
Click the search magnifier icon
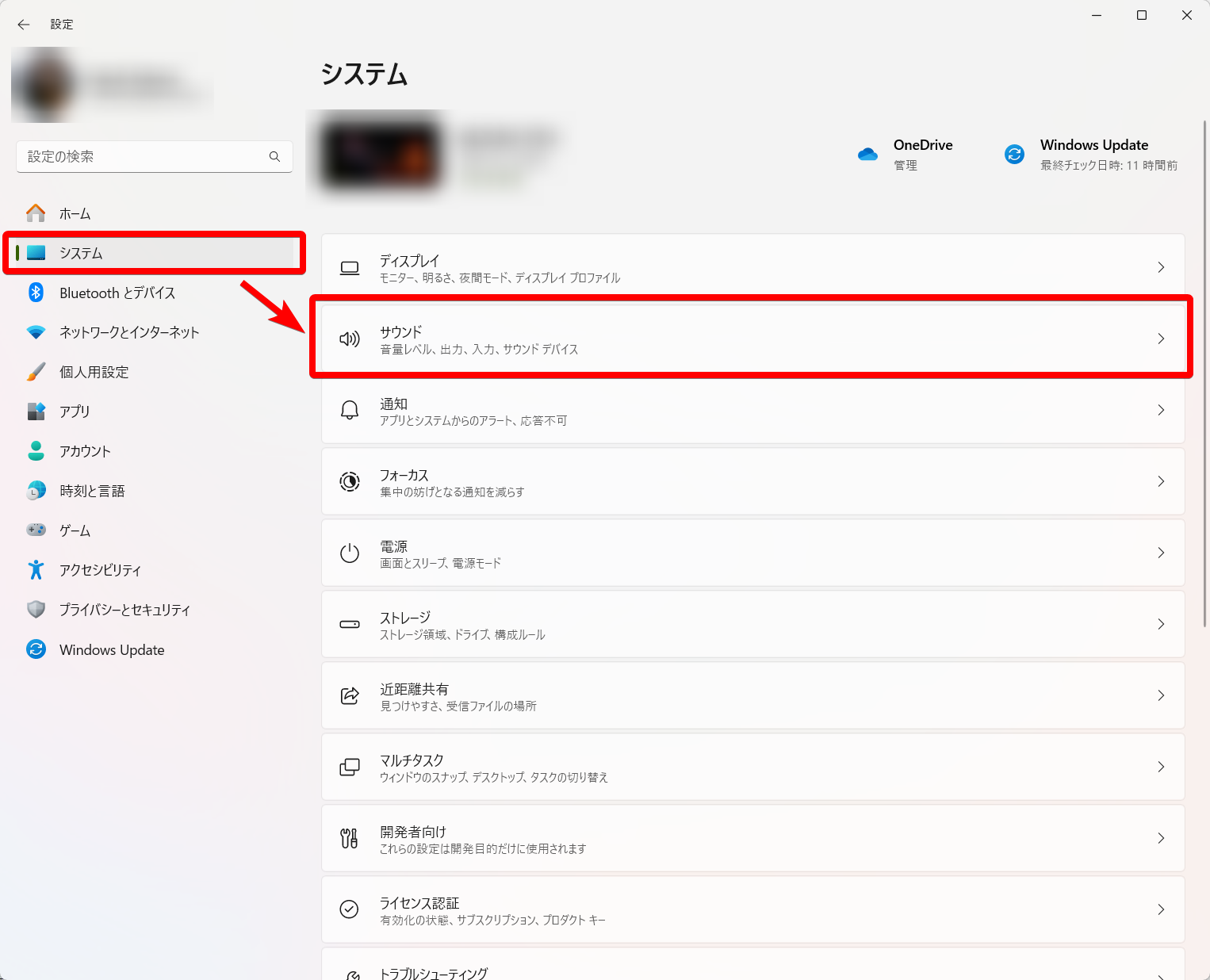coord(274,157)
